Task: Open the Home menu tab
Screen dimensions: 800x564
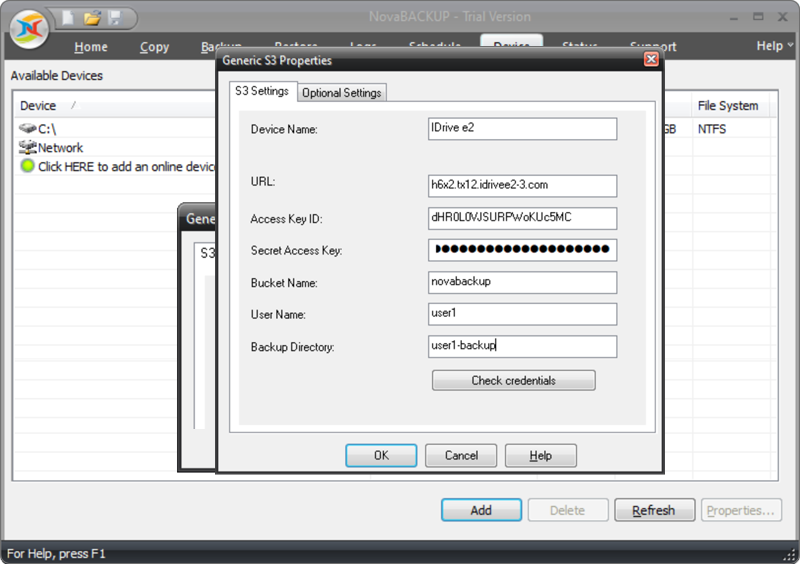Action: pyautogui.click(x=91, y=47)
